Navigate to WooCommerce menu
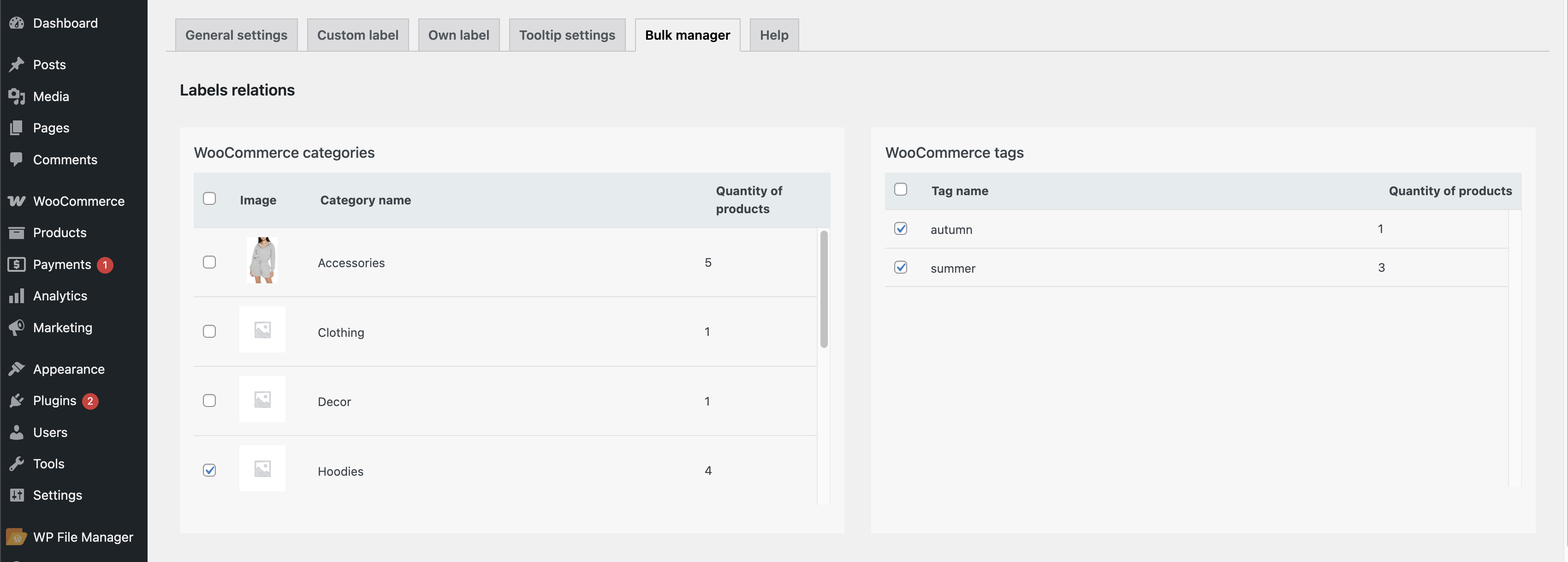 pyautogui.click(x=78, y=201)
